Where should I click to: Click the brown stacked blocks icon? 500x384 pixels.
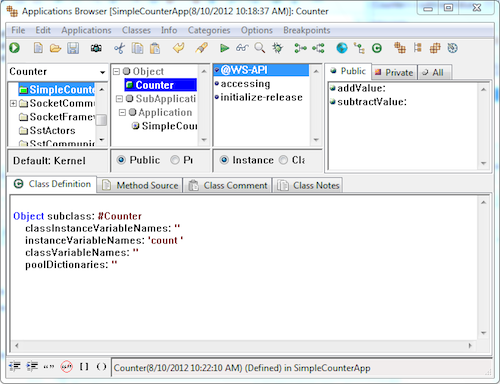(x=400, y=48)
